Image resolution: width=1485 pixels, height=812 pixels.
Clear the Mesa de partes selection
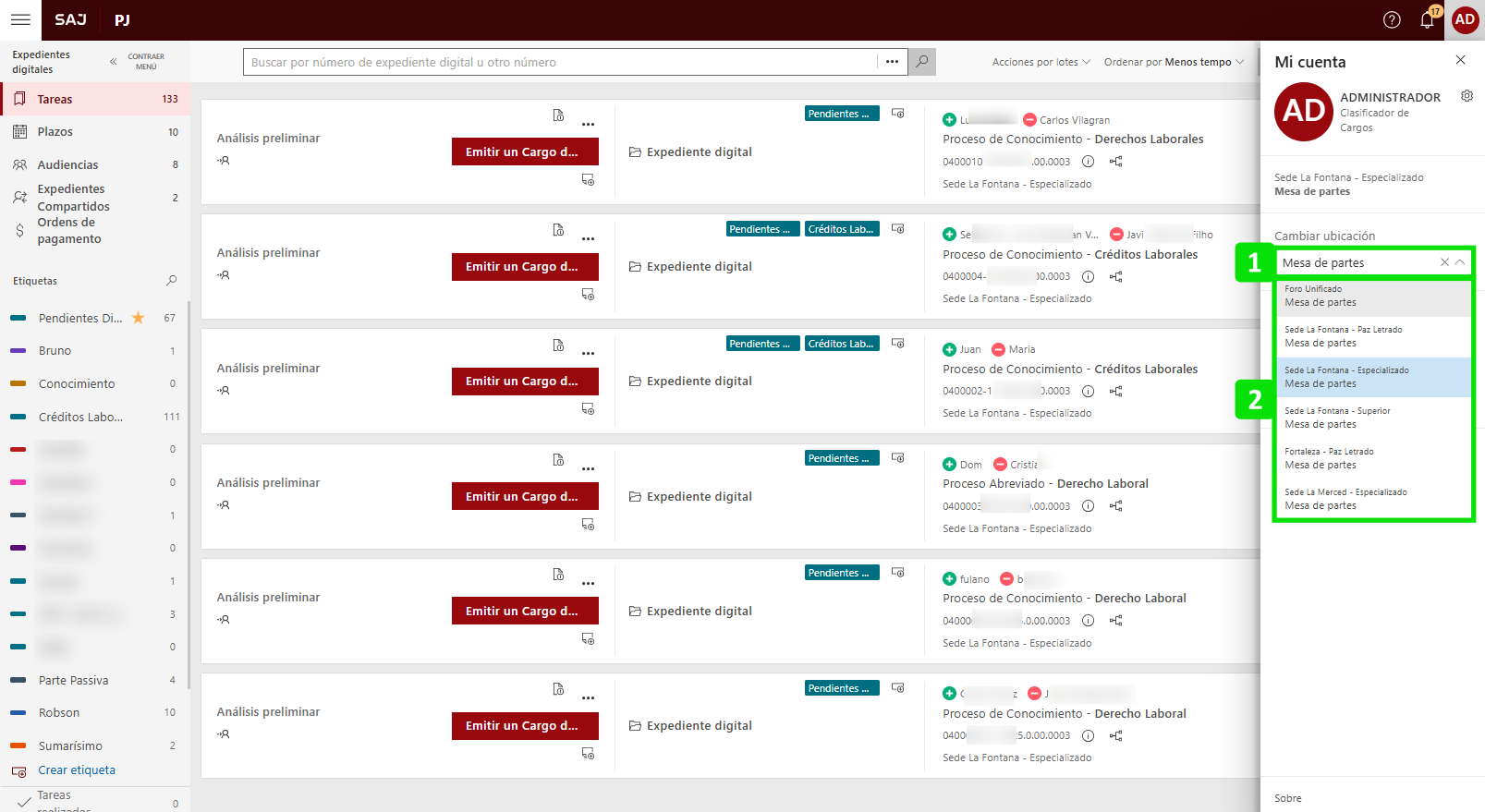pyautogui.click(x=1444, y=262)
